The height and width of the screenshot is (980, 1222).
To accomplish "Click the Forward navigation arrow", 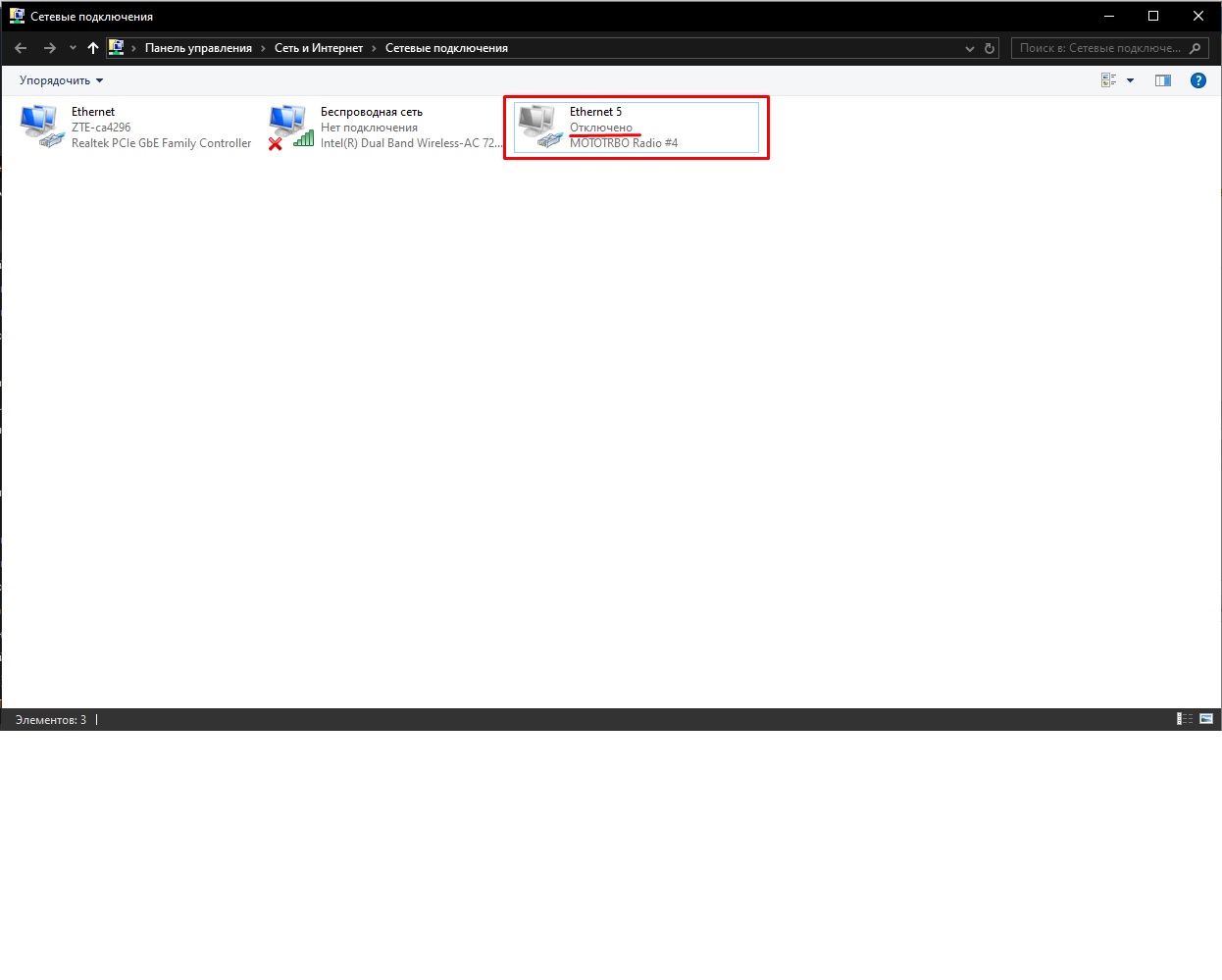I will 49,48.
